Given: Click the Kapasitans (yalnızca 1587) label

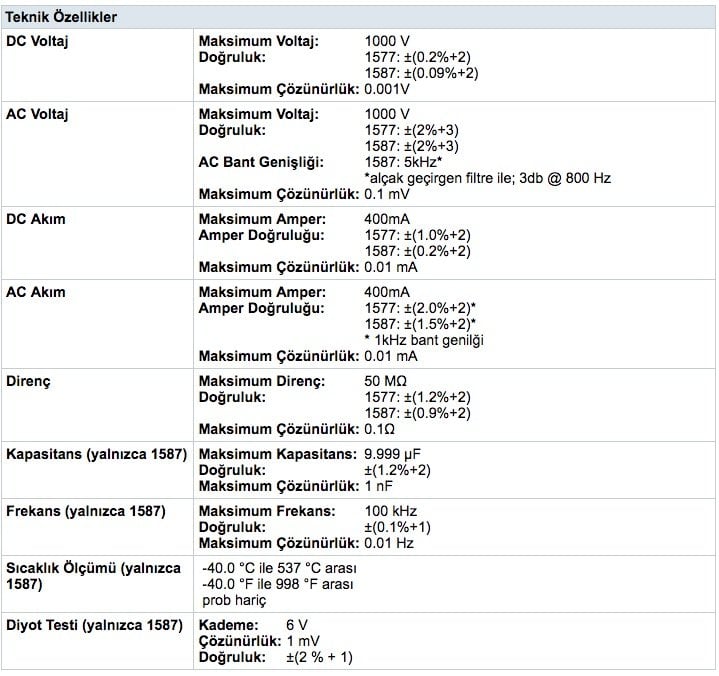Looking at the screenshot, I should tap(97, 454).
